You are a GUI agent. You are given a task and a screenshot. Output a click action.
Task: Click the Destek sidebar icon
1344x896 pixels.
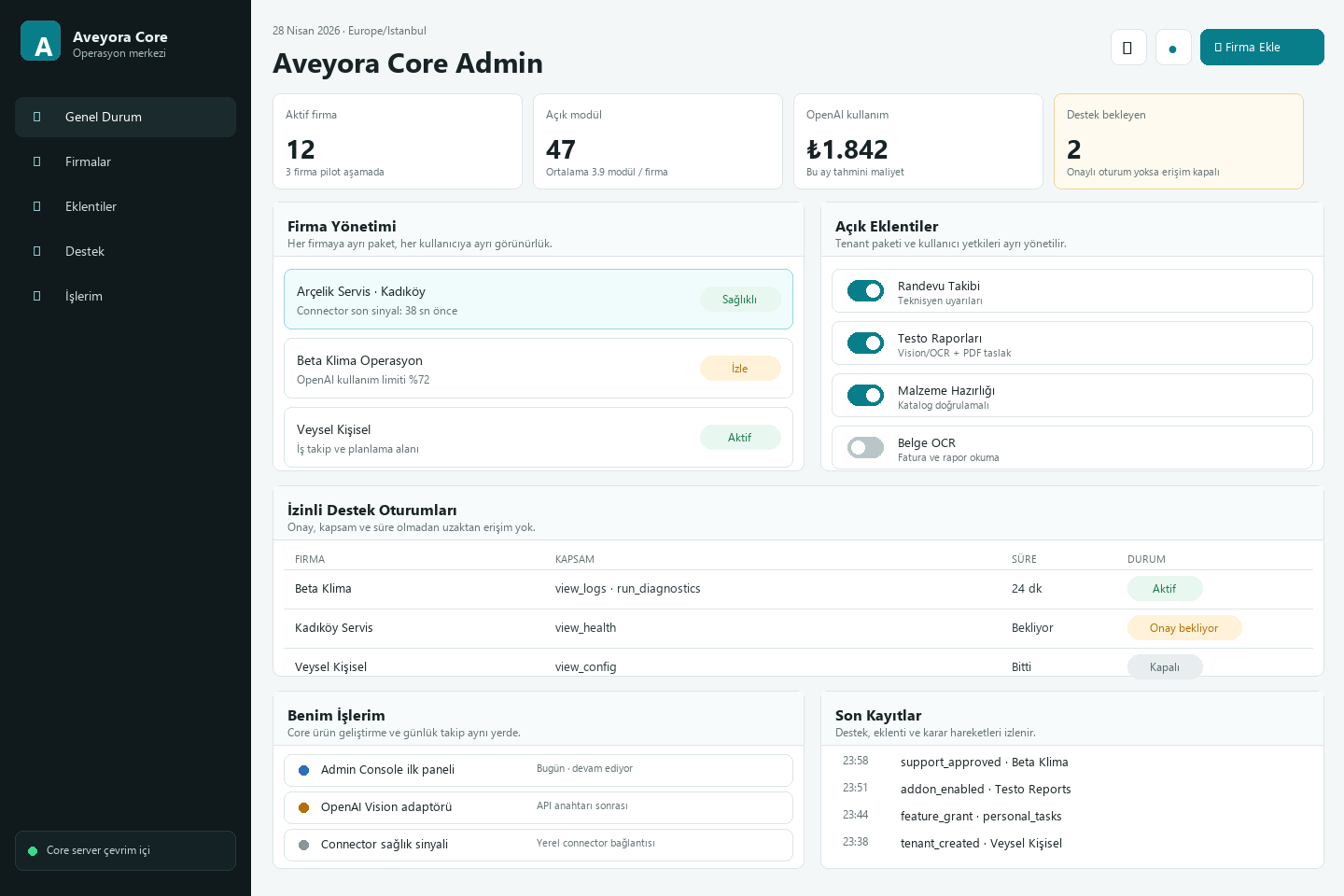point(37,251)
